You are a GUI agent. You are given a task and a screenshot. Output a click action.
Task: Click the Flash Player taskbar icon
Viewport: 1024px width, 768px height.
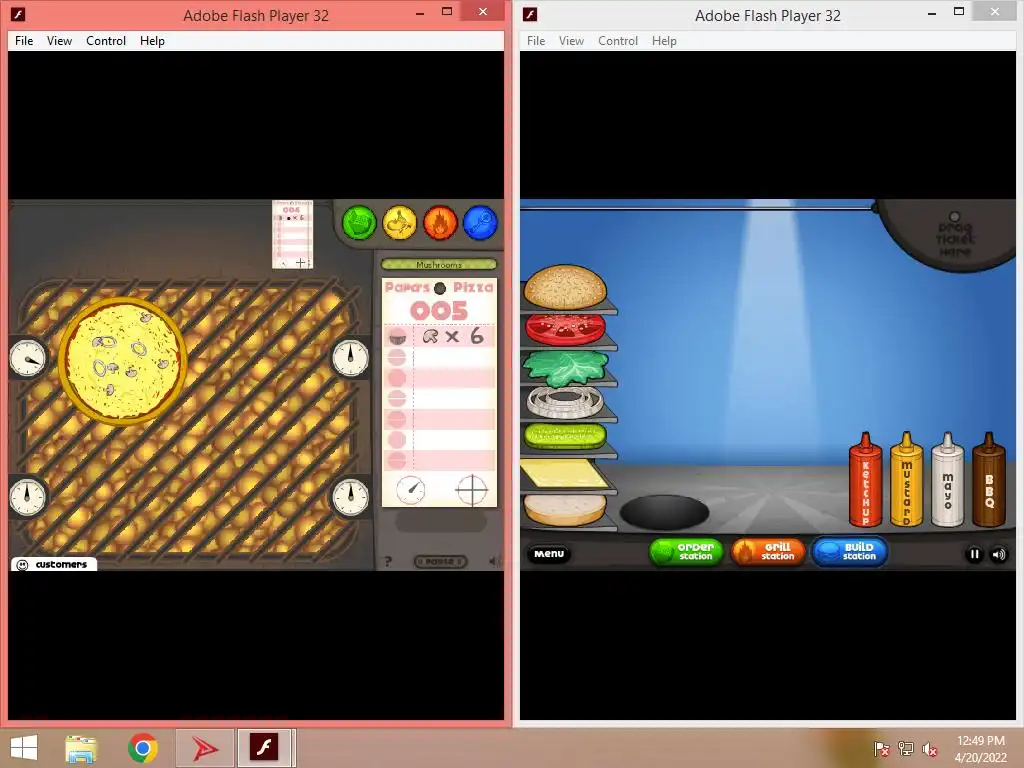(264, 748)
